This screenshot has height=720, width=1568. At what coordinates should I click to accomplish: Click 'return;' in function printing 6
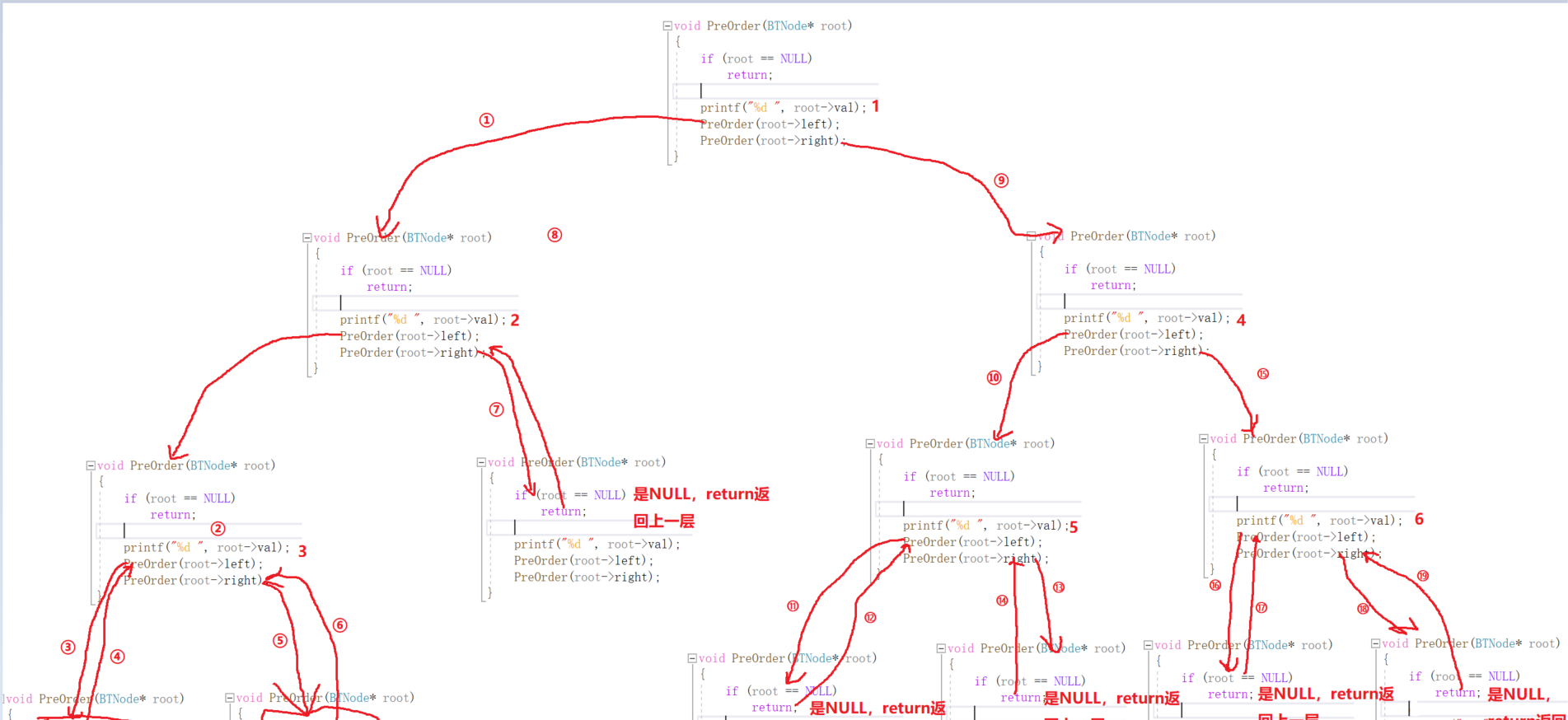tap(1286, 488)
